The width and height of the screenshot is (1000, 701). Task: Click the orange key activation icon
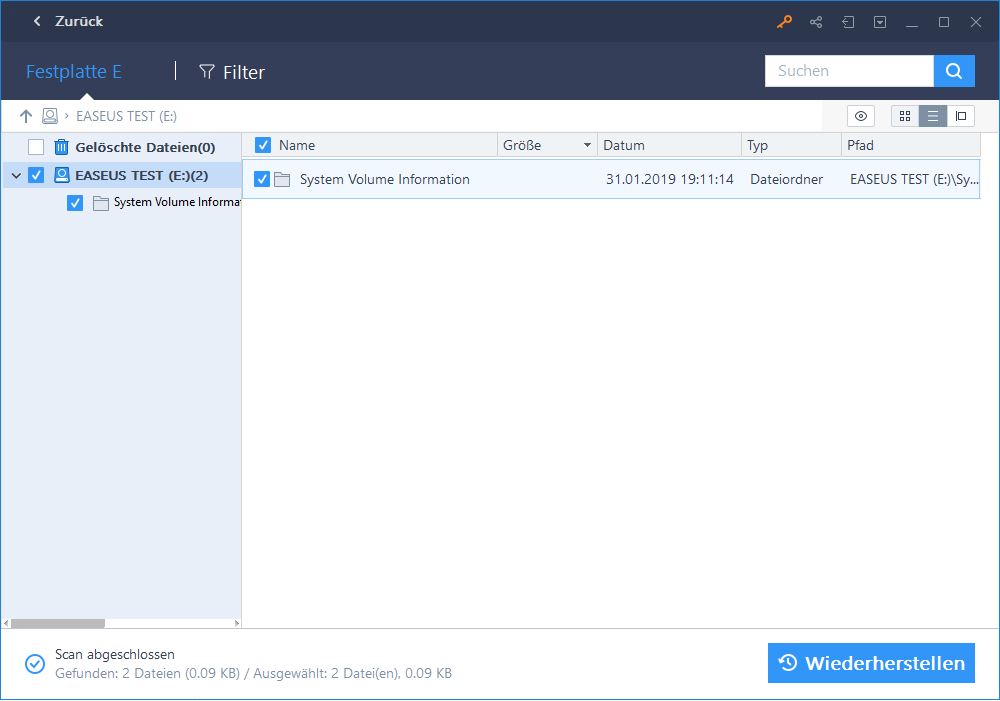coord(784,22)
